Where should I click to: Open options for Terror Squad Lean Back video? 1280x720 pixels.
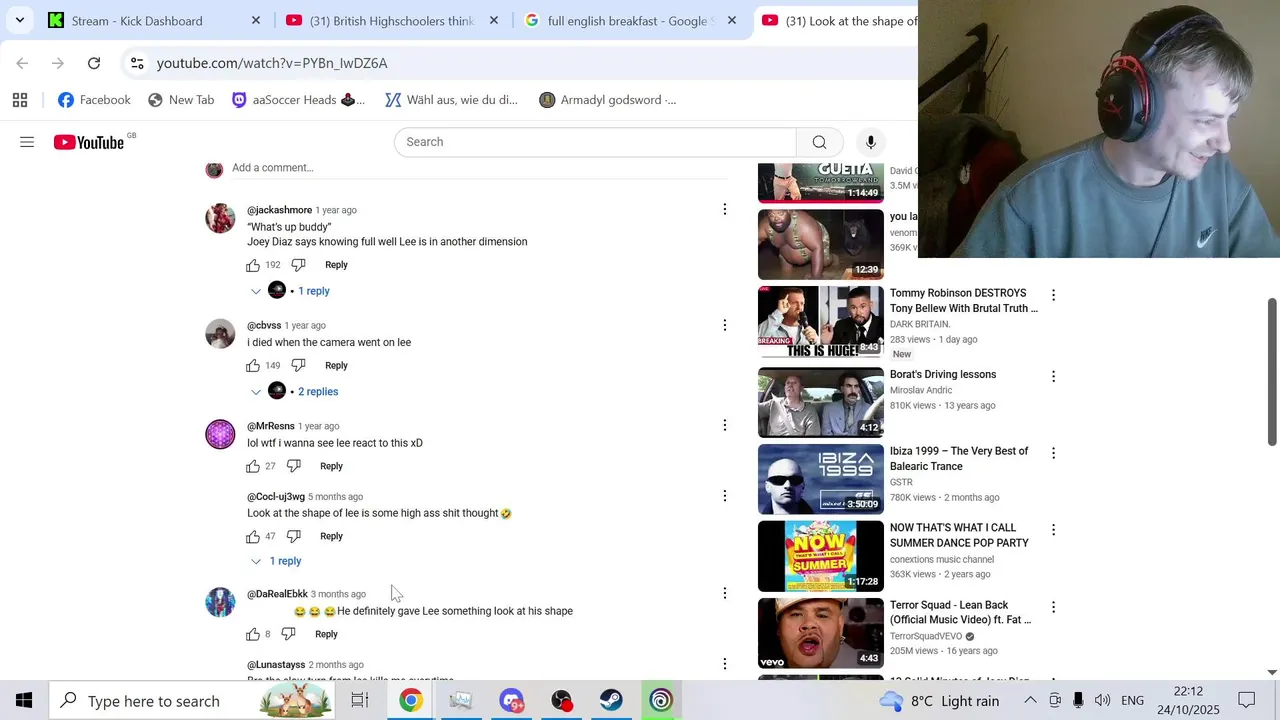coord(1053,607)
